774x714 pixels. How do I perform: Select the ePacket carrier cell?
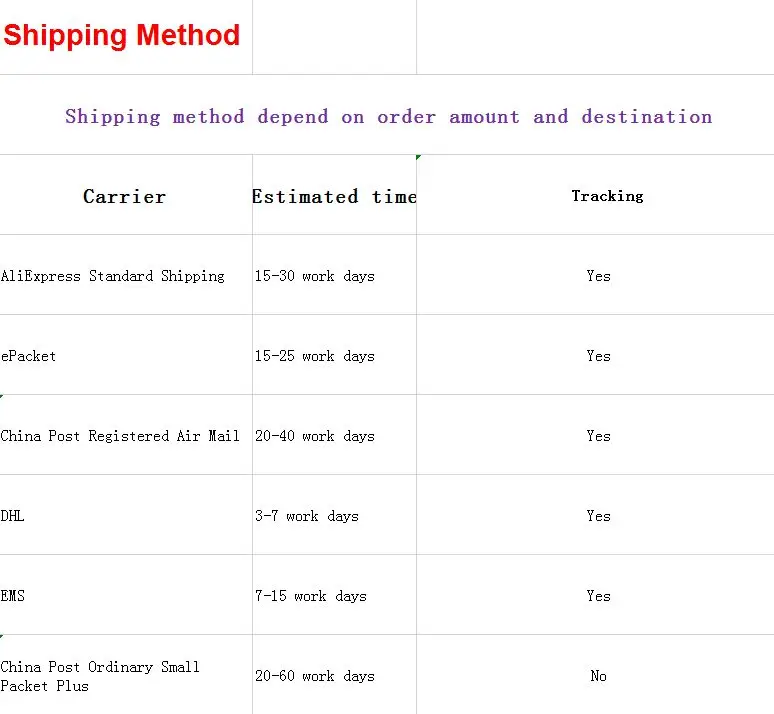[x=29, y=356]
